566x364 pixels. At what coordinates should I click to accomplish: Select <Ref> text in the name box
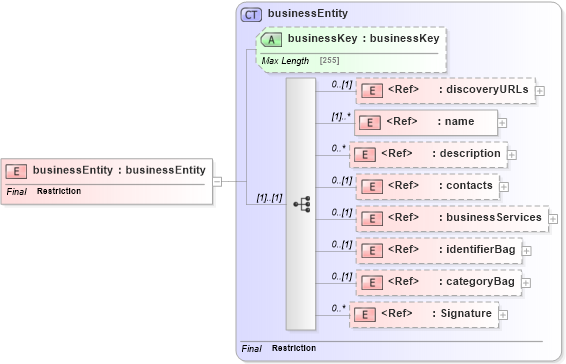pyautogui.click(x=402, y=121)
